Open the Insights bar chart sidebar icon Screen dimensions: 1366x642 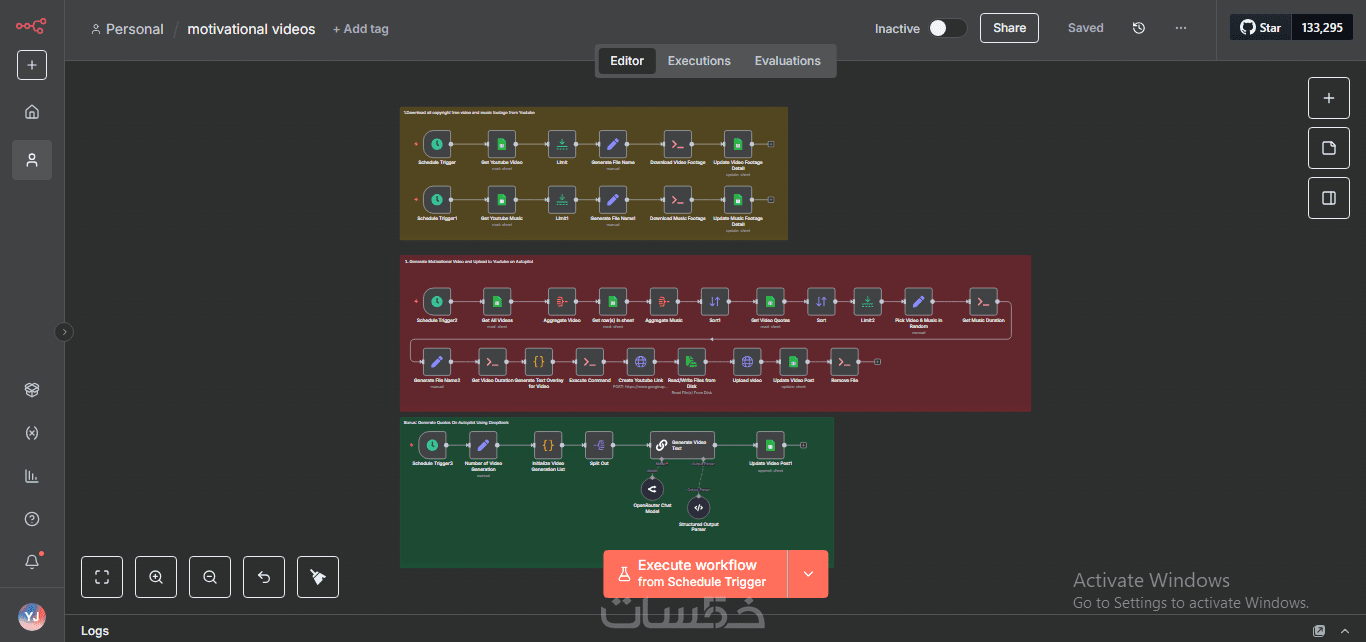coord(32,476)
